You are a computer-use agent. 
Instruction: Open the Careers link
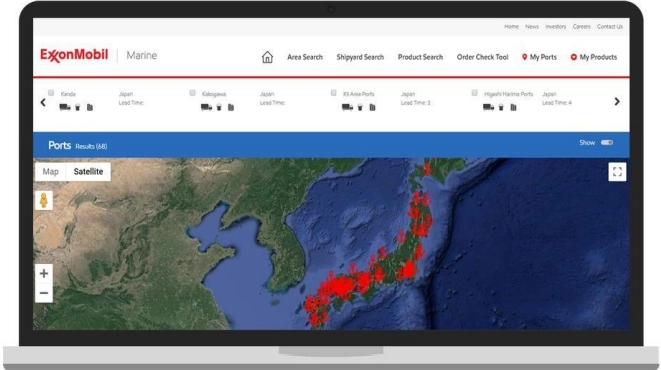[x=581, y=27]
